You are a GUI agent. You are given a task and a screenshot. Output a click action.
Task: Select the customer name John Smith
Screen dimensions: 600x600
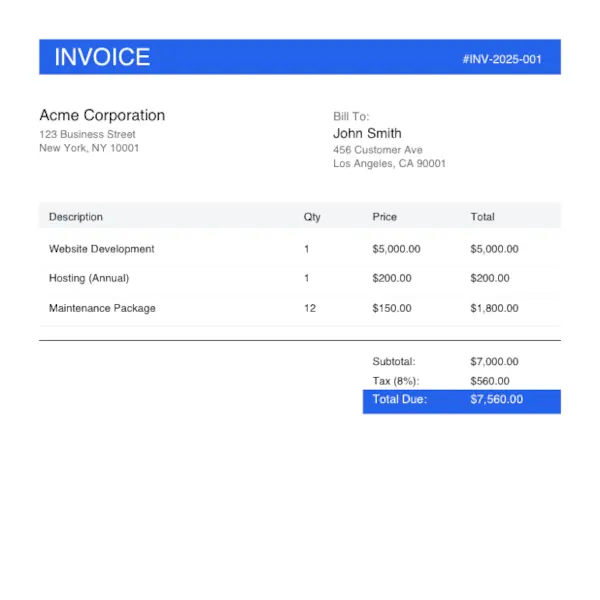[367, 133]
